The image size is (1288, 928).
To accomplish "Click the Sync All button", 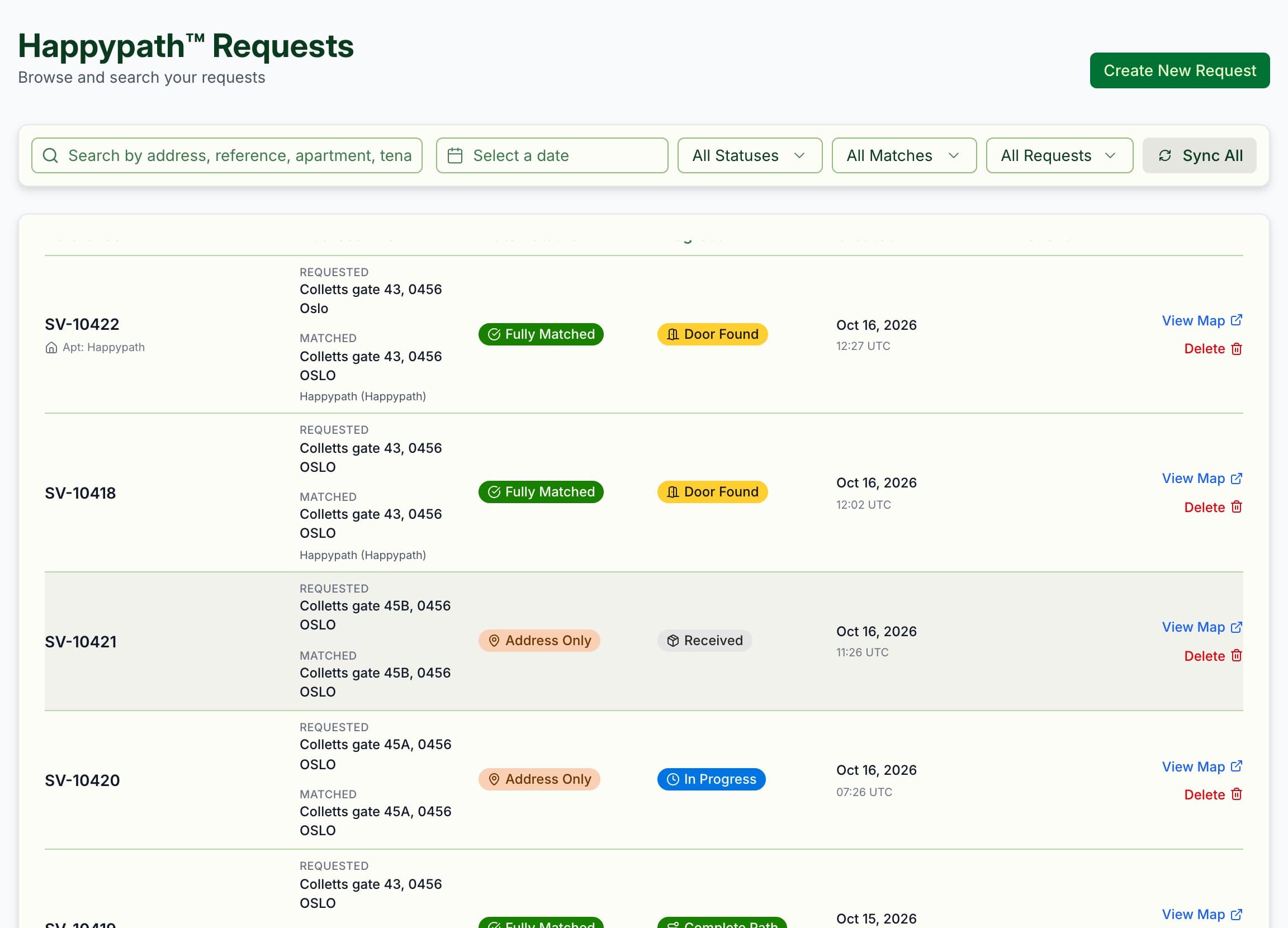I will (1200, 155).
